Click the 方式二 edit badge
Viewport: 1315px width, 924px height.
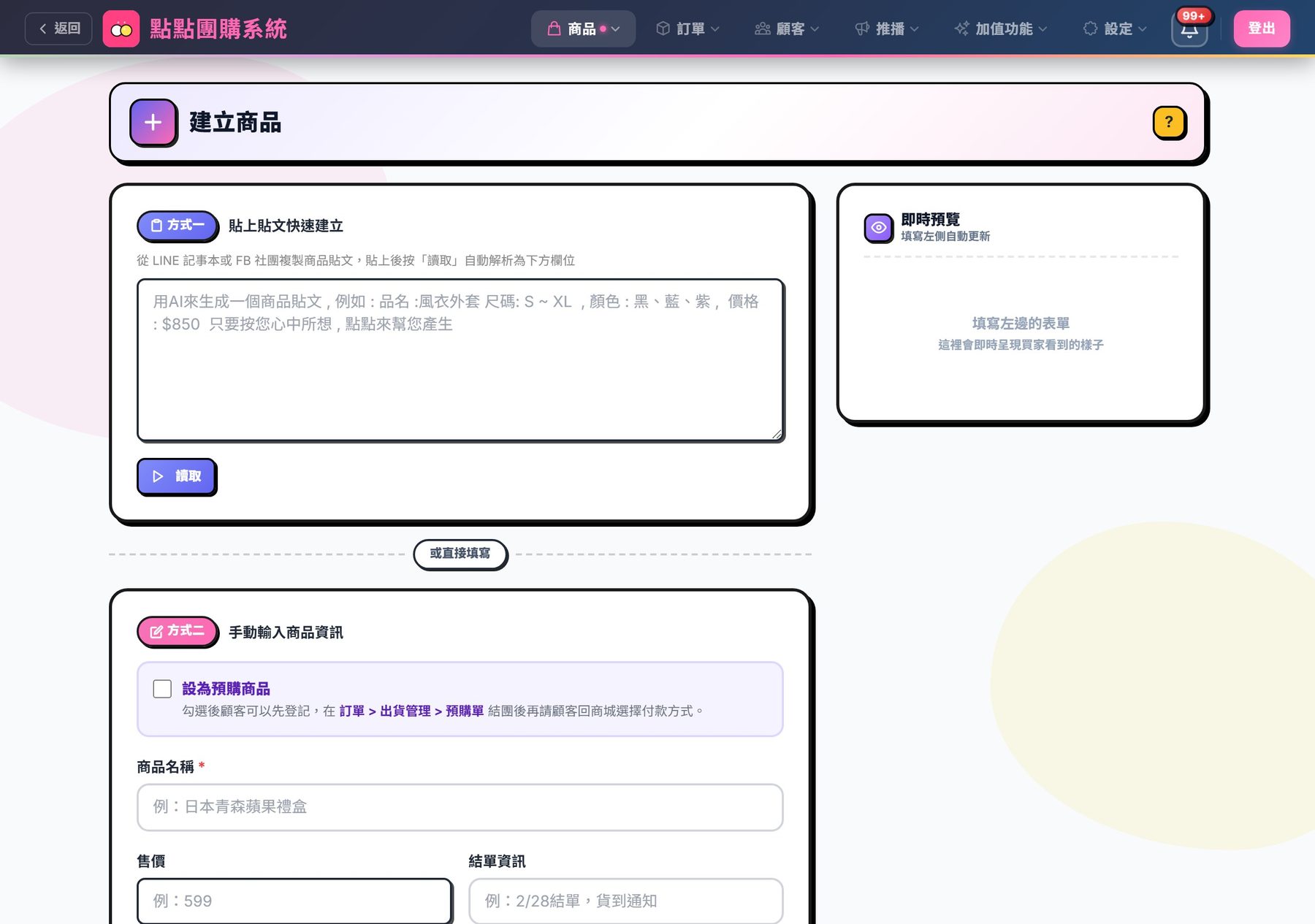point(178,632)
